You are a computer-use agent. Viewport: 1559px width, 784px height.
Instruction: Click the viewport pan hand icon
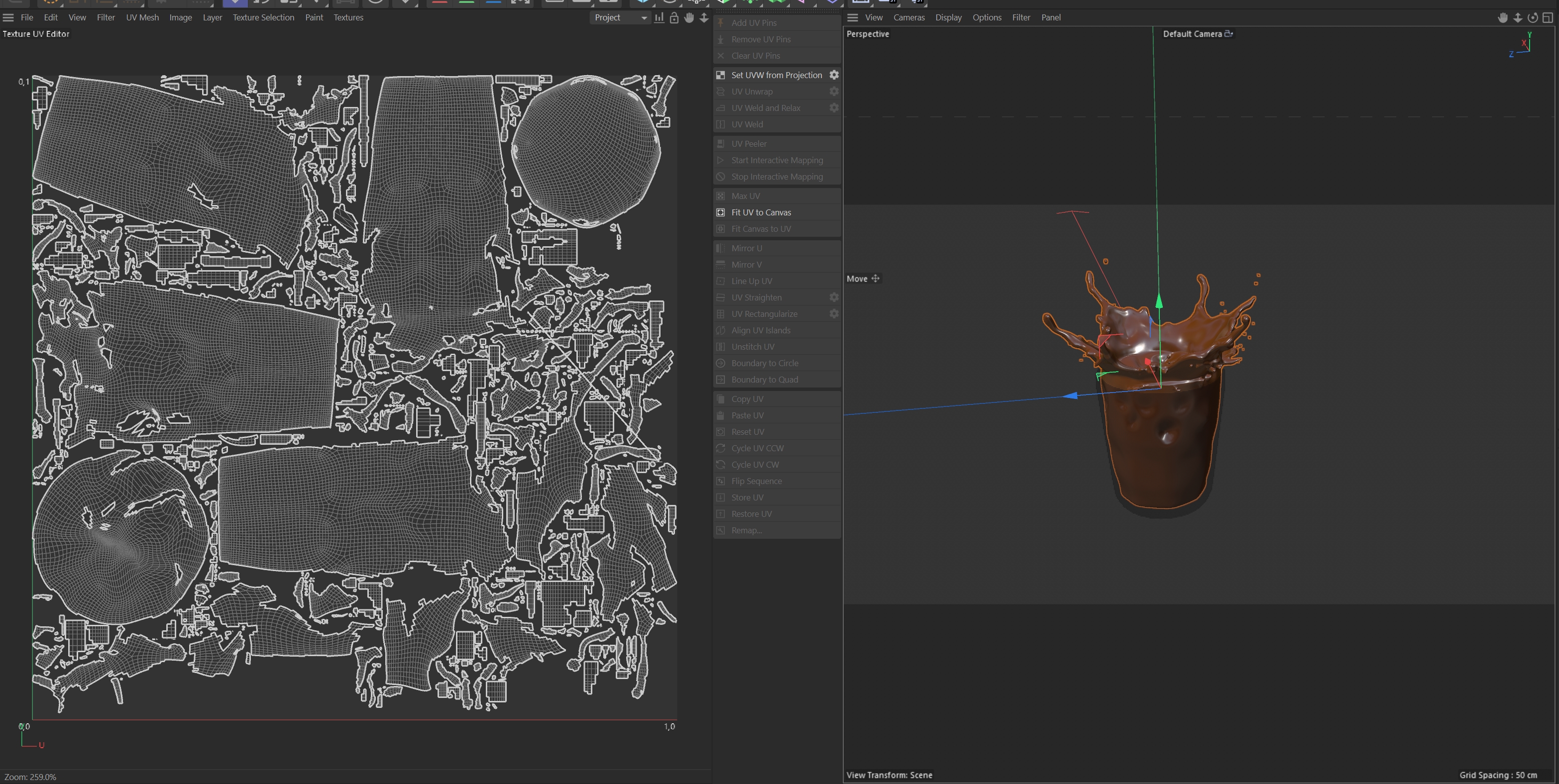1503,17
